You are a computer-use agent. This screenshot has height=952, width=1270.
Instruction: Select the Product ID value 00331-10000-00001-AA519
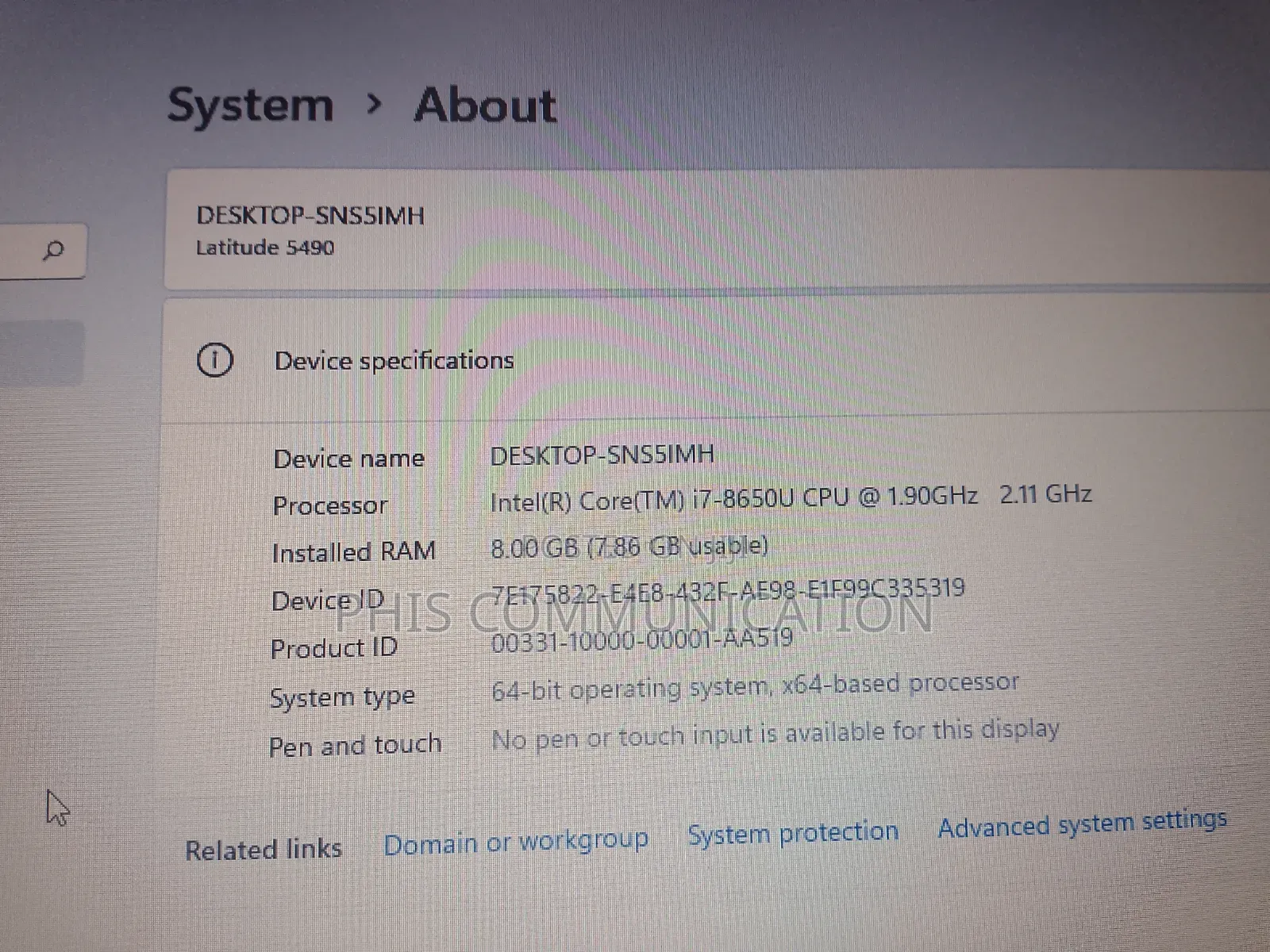[x=642, y=640]
